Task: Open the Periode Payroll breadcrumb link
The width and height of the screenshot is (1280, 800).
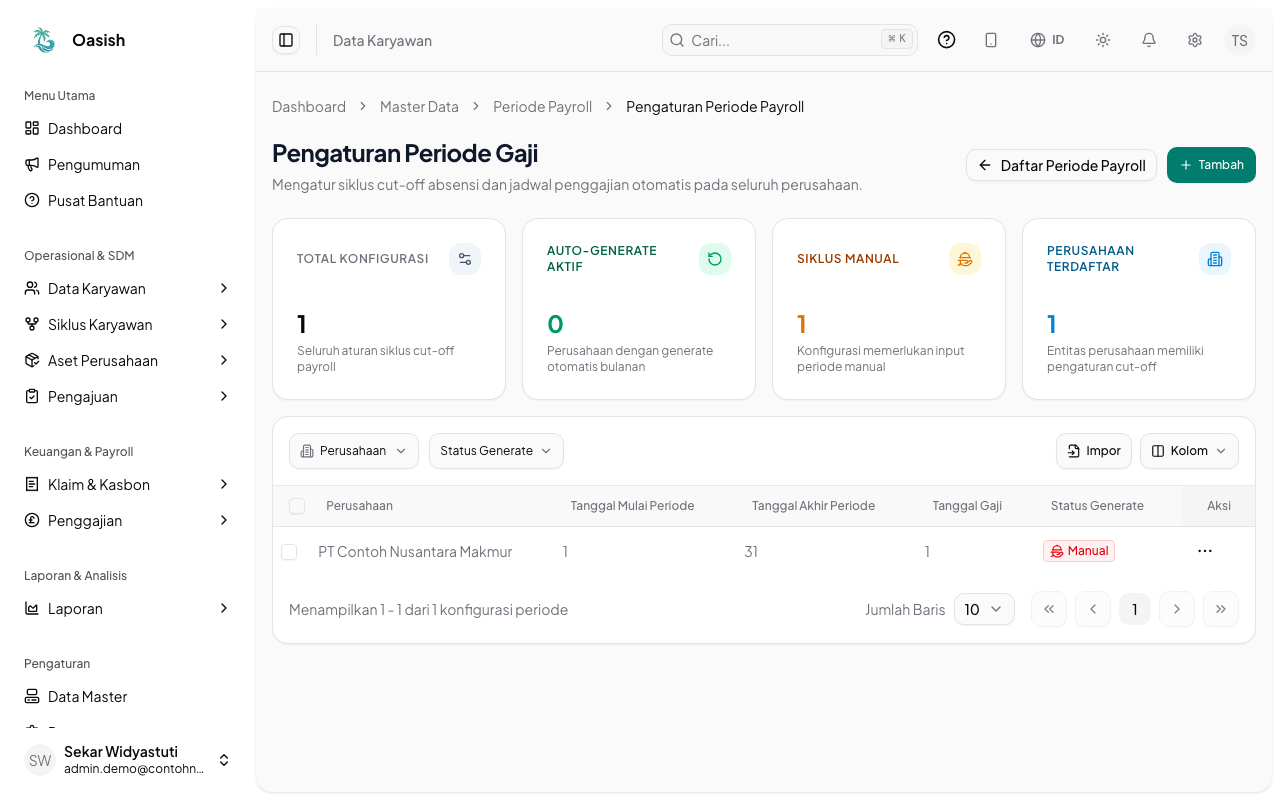Action: tap(542, 106)
